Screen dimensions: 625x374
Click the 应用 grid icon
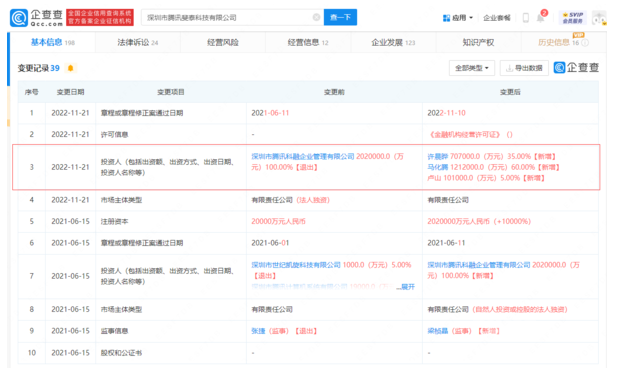446,18
